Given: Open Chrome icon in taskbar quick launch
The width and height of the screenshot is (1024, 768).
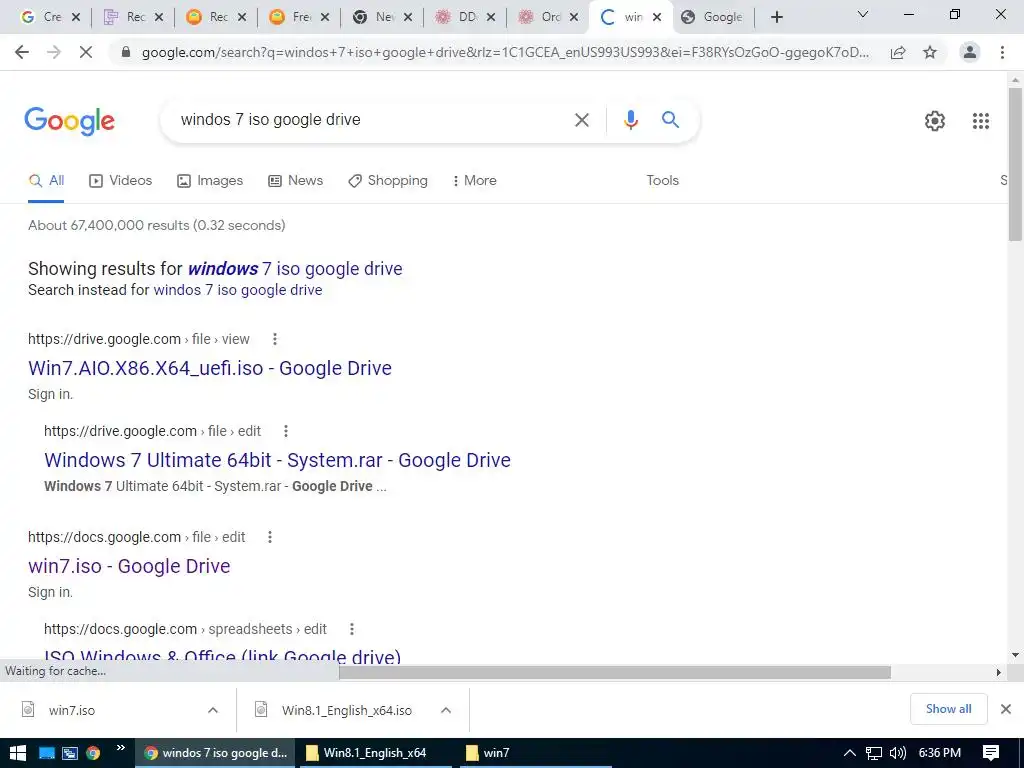Looking at the screenshot, I should (x=93, y=753).
